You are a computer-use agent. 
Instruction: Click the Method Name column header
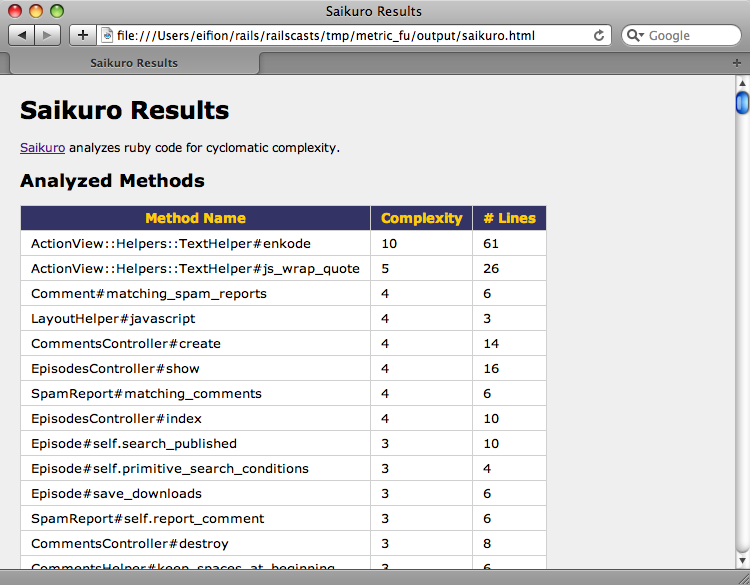coord(196,218)
